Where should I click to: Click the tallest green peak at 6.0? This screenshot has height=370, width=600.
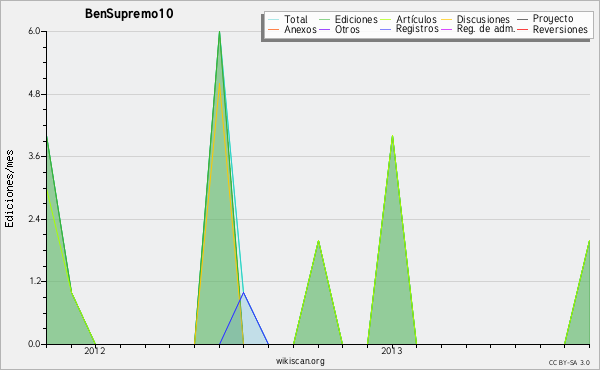(219, 32)
